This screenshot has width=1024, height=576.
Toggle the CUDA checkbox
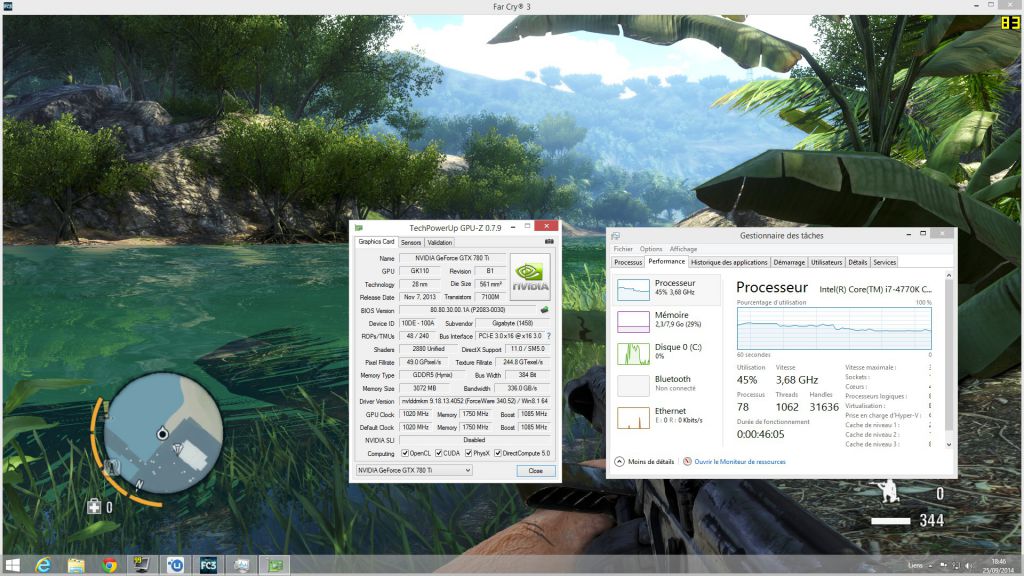click(439, 453)
